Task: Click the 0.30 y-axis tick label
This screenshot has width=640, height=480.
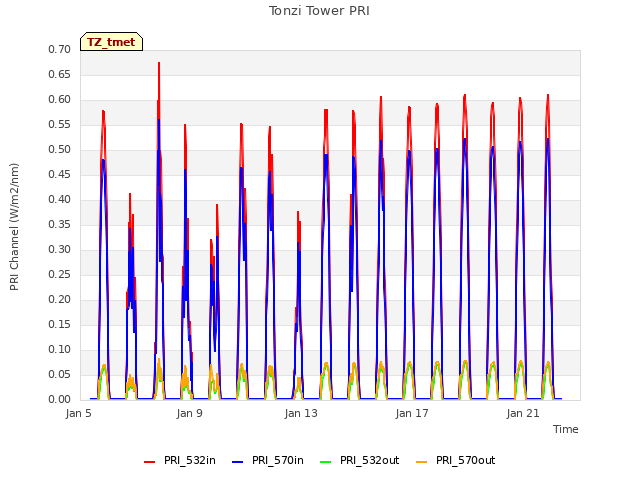Action: [60, 249]
